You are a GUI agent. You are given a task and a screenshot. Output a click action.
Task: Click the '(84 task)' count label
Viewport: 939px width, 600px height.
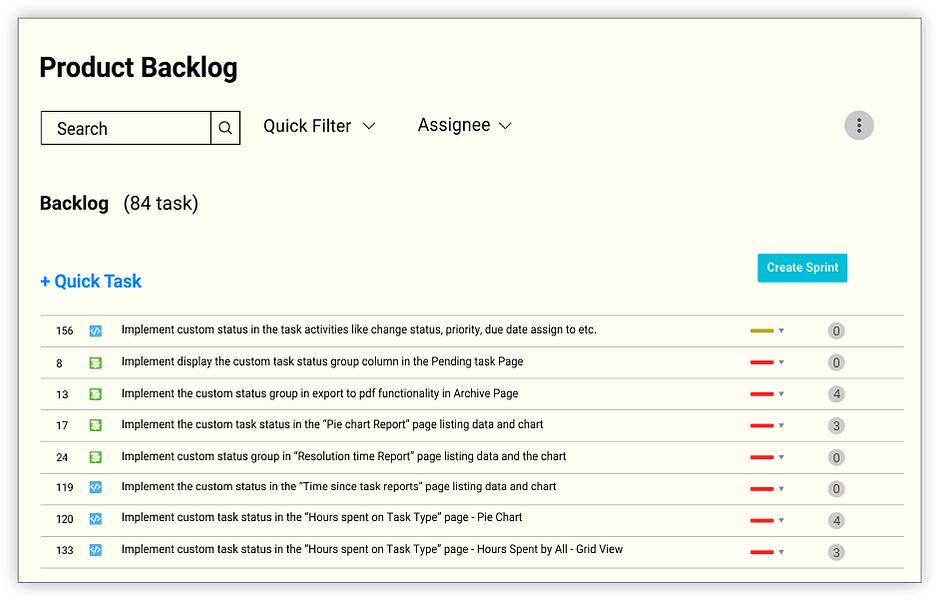point(160,204)
